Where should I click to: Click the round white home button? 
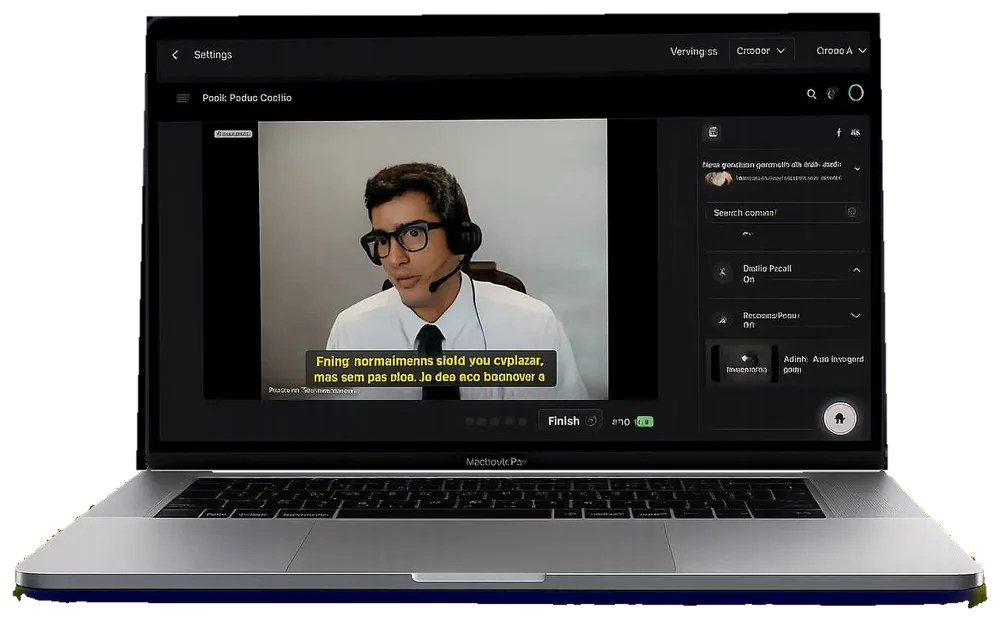tap(839, 418)
